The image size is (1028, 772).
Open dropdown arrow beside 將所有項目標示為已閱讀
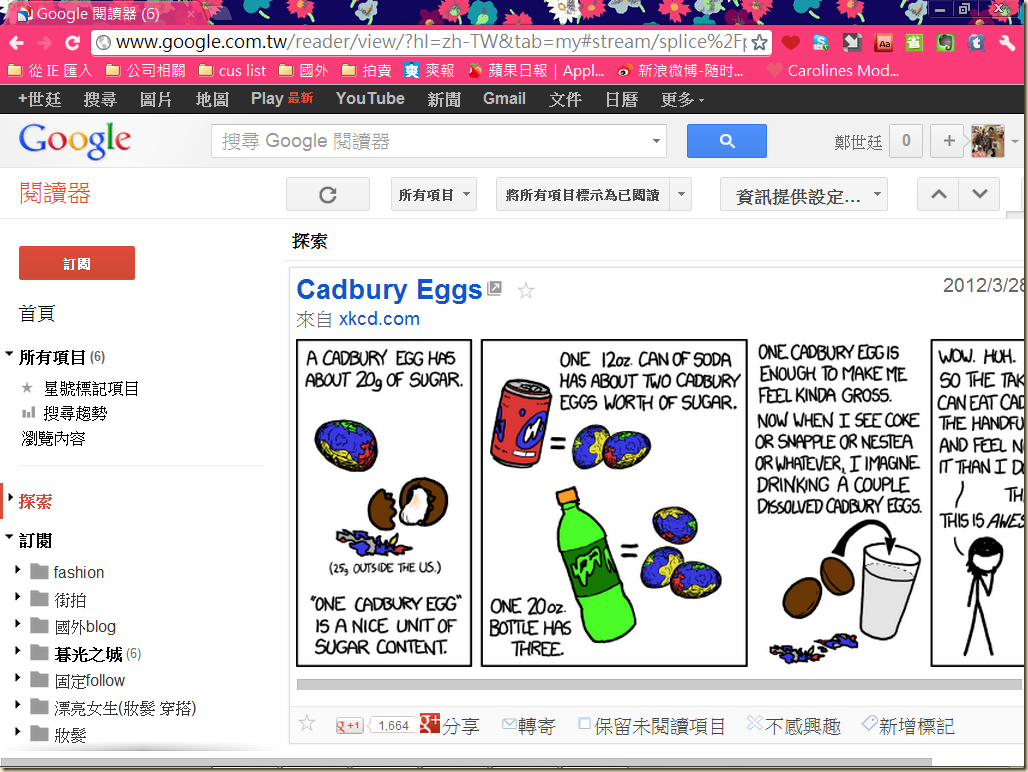click(x=681, y=195)
